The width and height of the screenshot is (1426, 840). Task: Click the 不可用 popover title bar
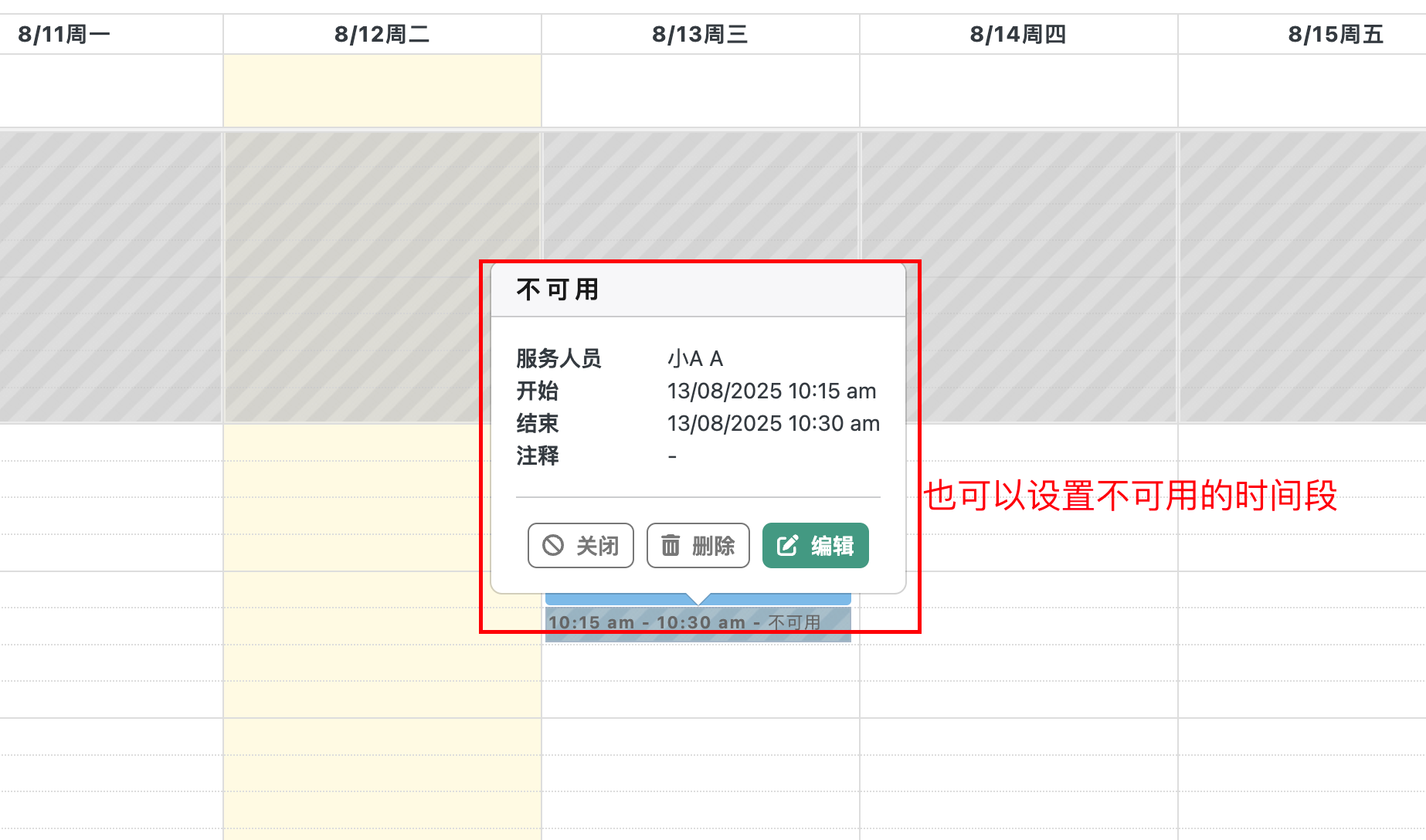coord(698,290)
